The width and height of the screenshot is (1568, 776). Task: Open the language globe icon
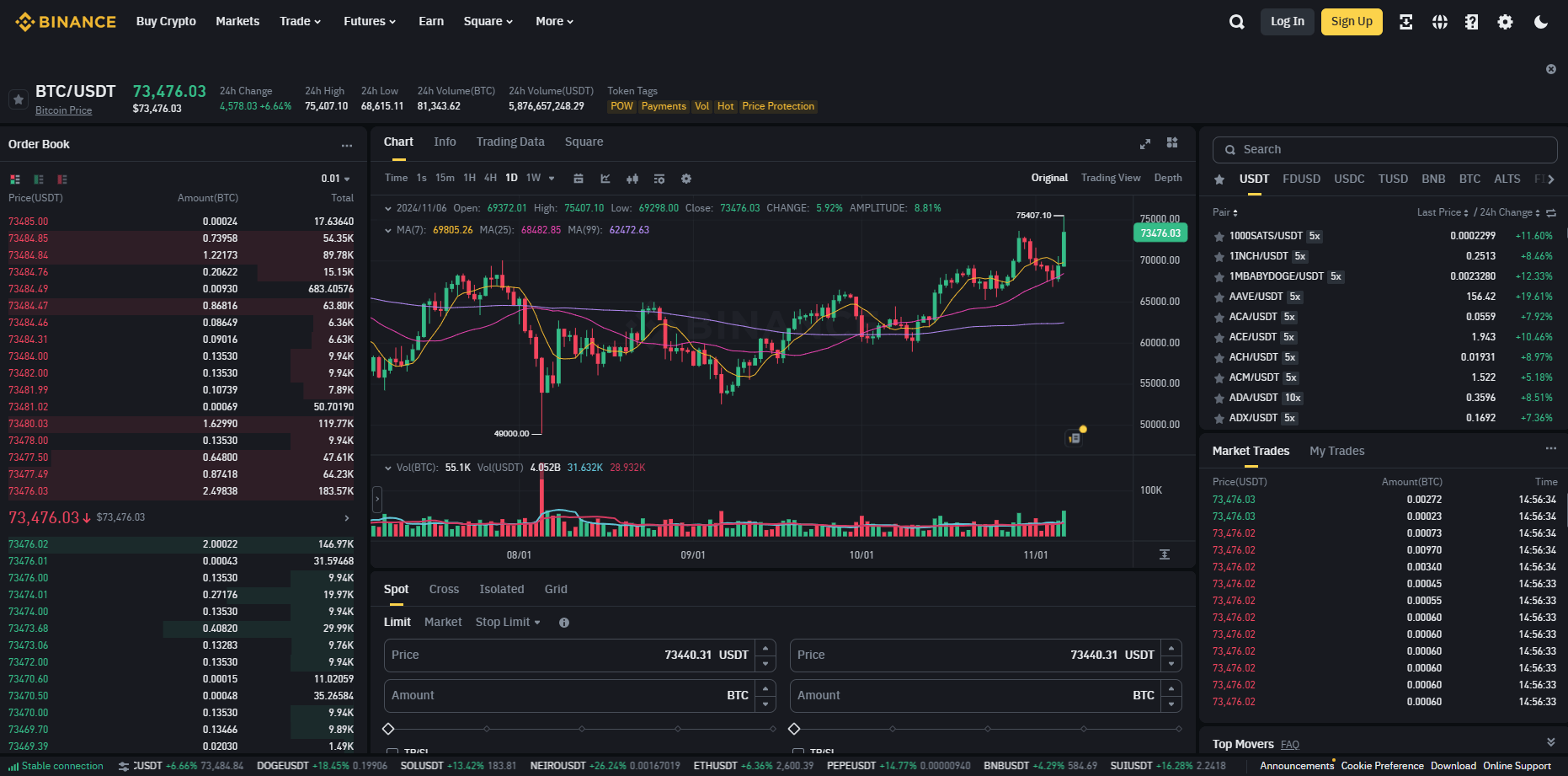(1440, 22)
